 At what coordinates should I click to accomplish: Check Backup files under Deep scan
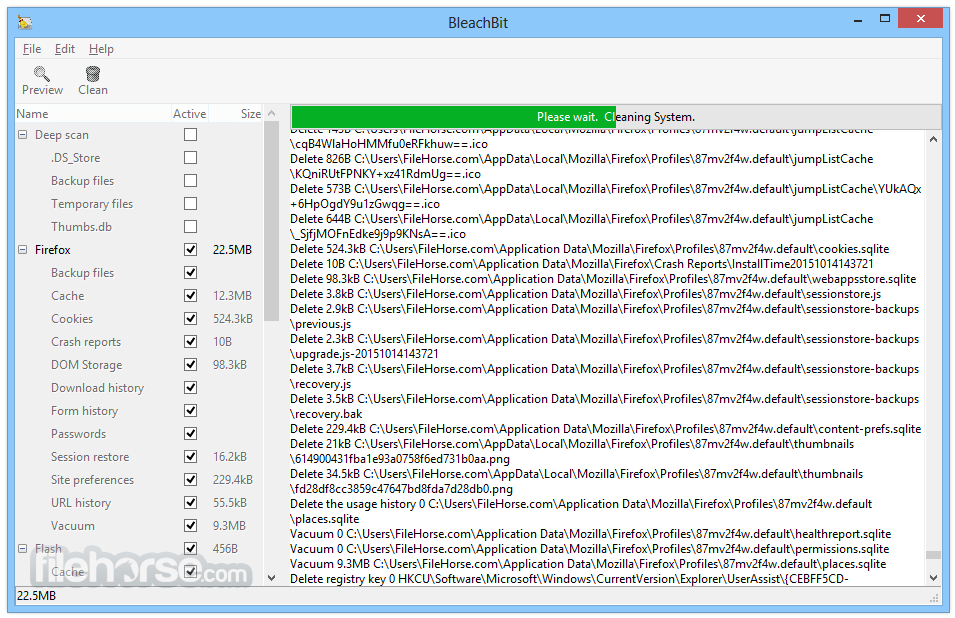click(x=191, y=181)
